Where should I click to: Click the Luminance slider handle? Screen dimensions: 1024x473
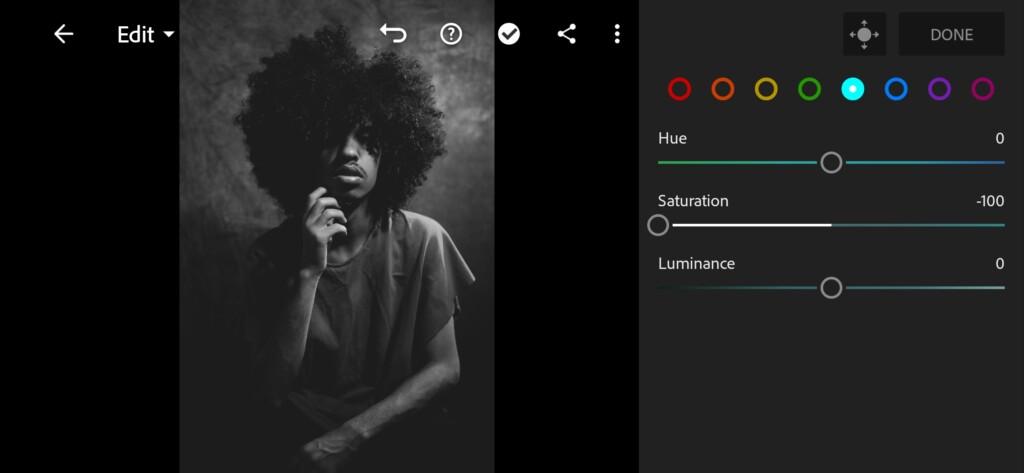click(831, 287)
